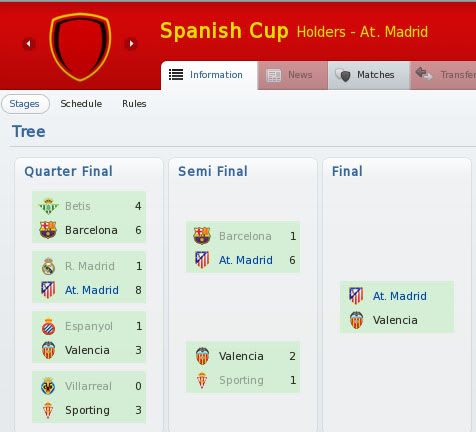Select the Stages sub-tab
The width and height of the screenshot is (476, 432).
pos(25,104)
